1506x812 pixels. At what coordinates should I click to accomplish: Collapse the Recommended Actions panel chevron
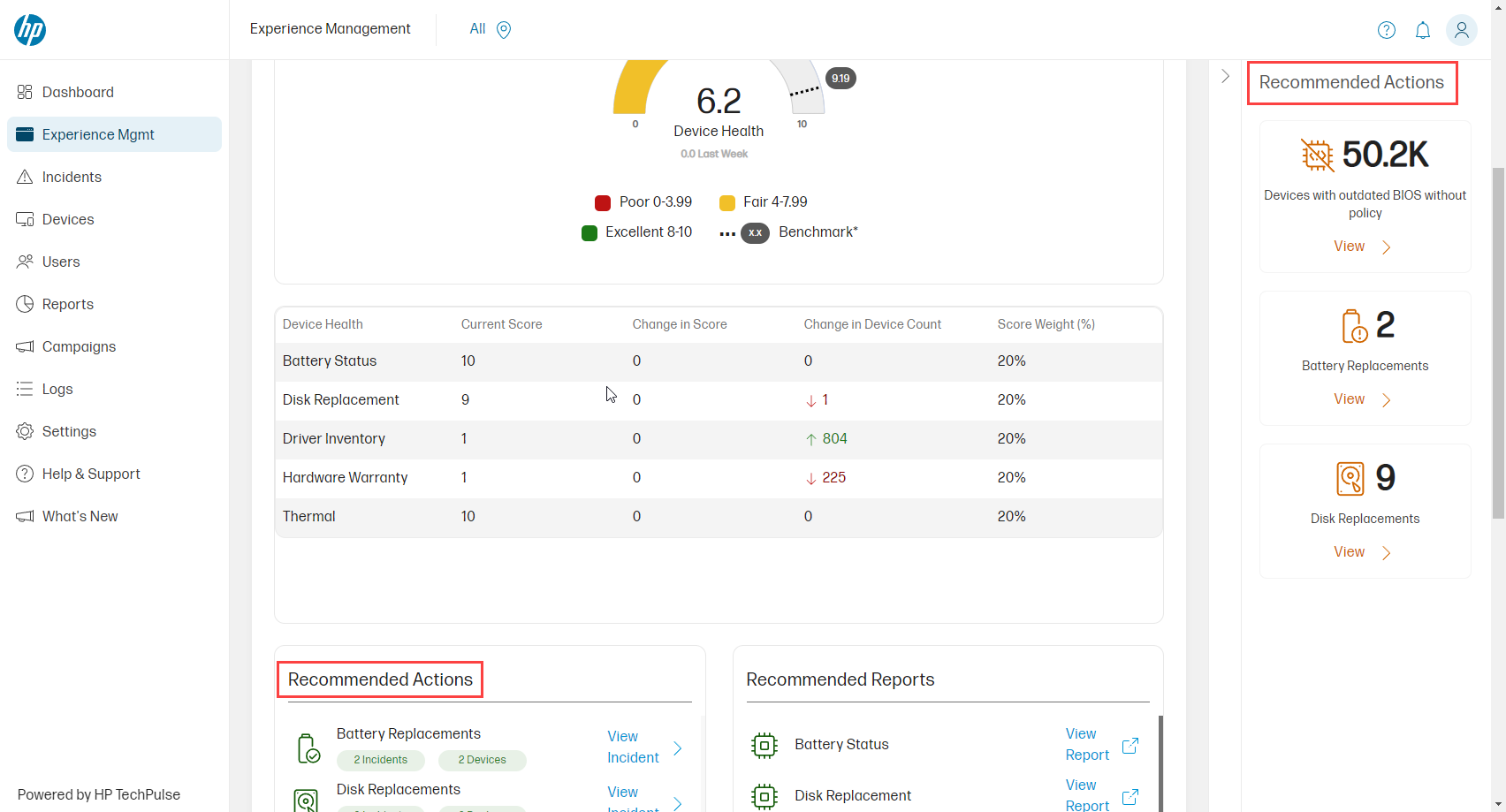click(x=1225, y=76)
